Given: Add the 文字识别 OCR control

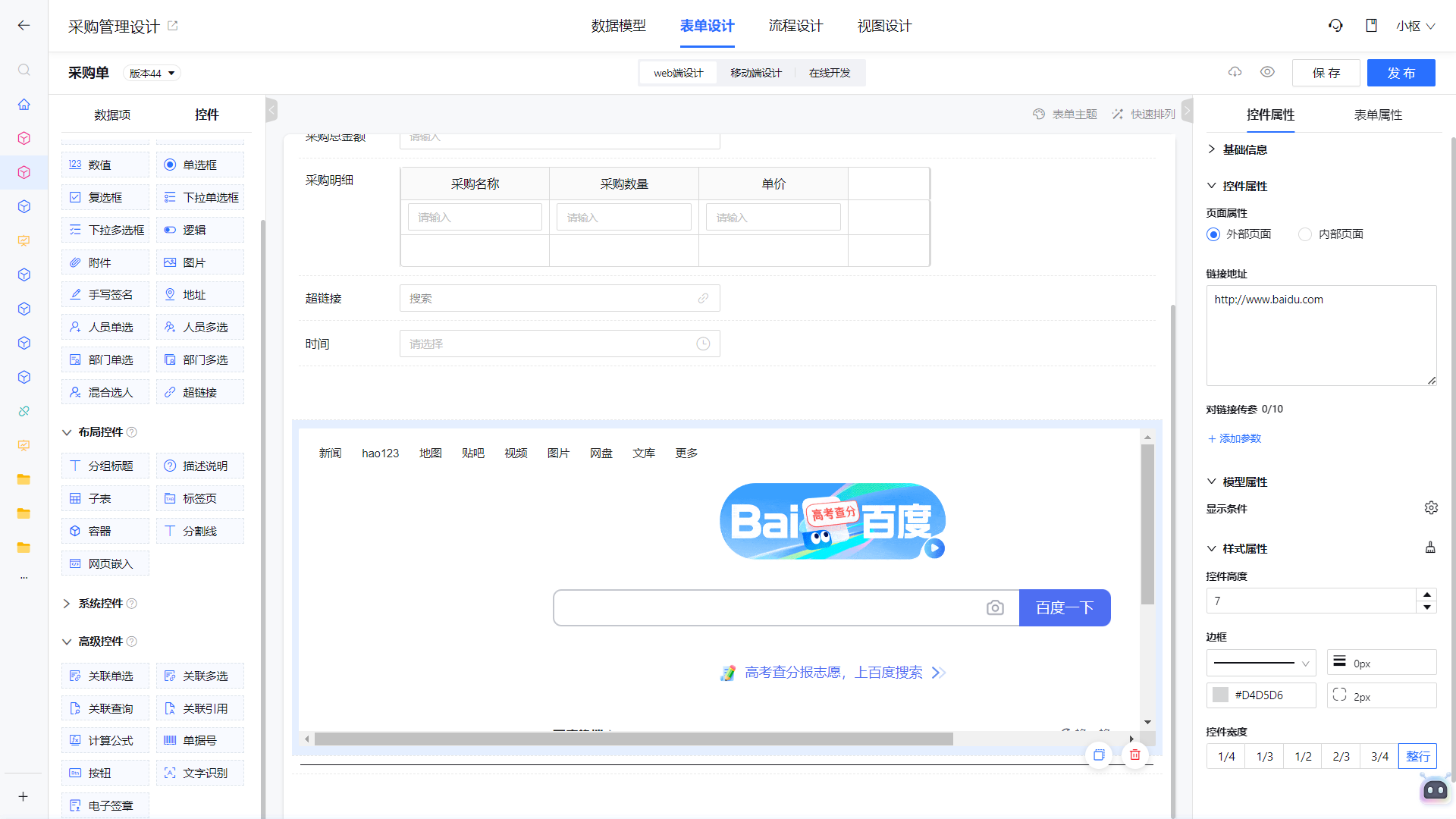Looking at the screenshot, I should [200, 773].
